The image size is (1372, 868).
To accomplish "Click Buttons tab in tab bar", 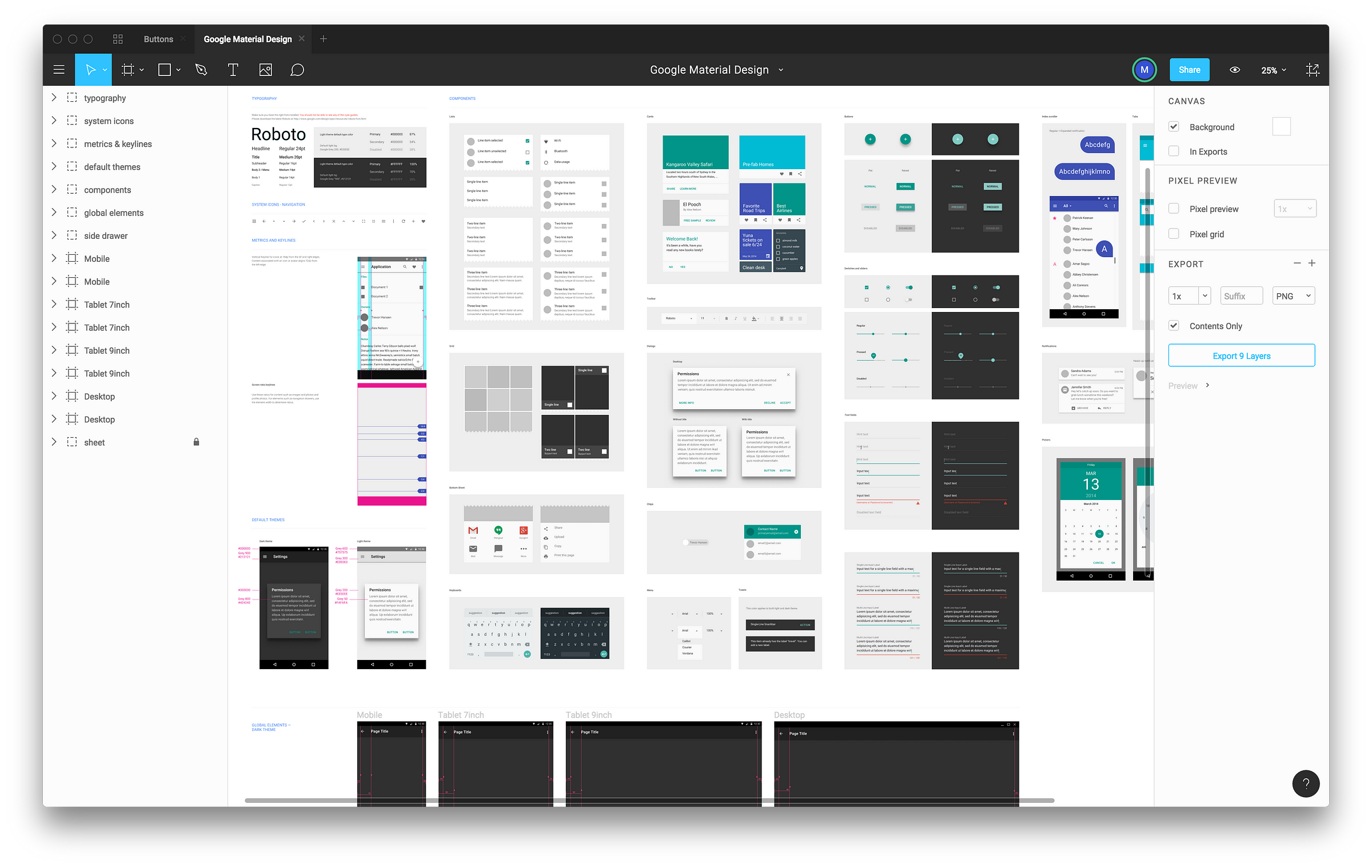I will pyautogui.click(x=157, y=39).
